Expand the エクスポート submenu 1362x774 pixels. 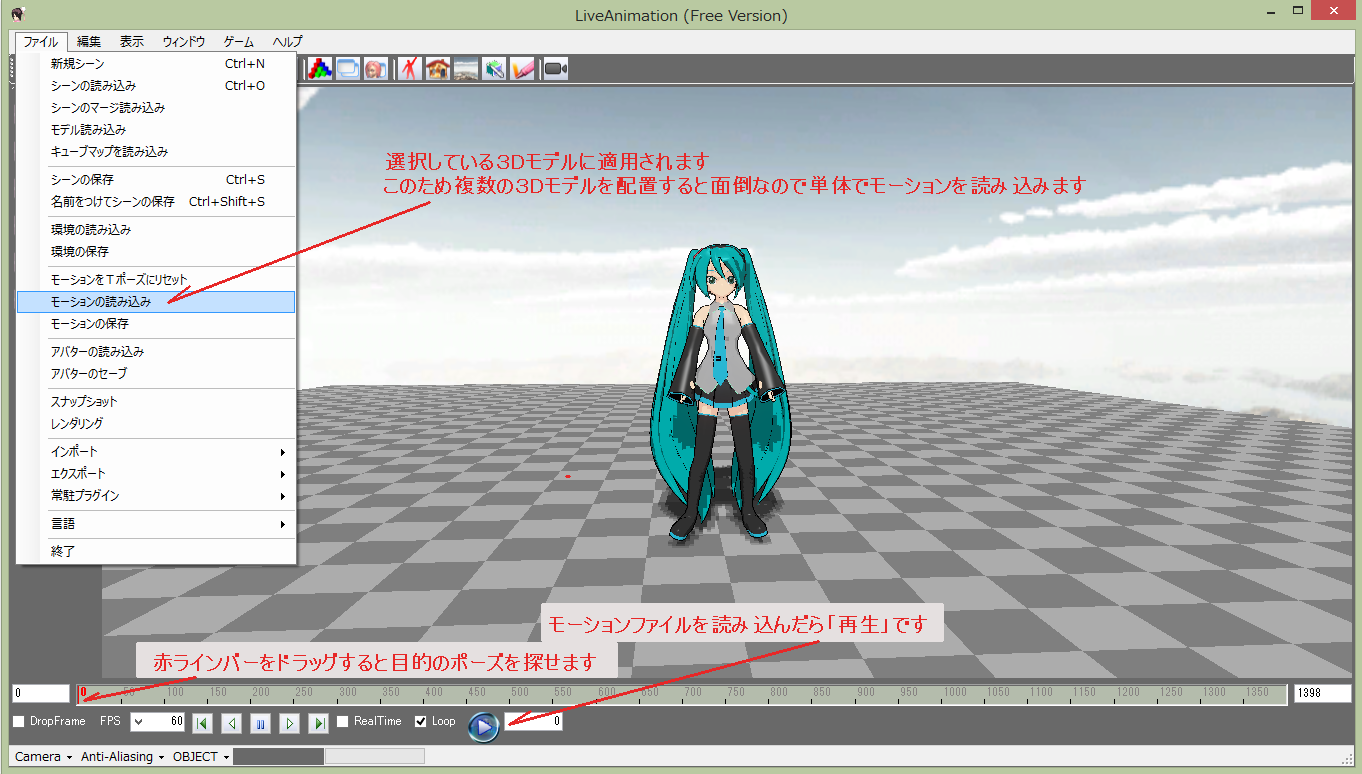coord(157,473)
